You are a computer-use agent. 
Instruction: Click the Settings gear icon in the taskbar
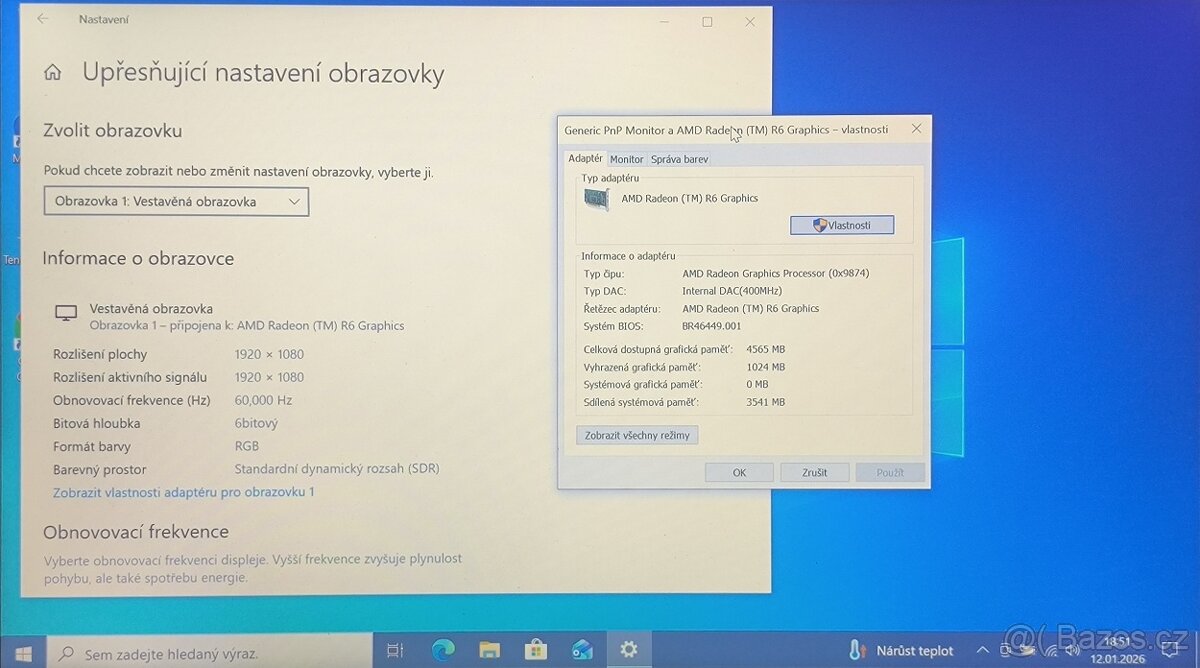point(628,650)
